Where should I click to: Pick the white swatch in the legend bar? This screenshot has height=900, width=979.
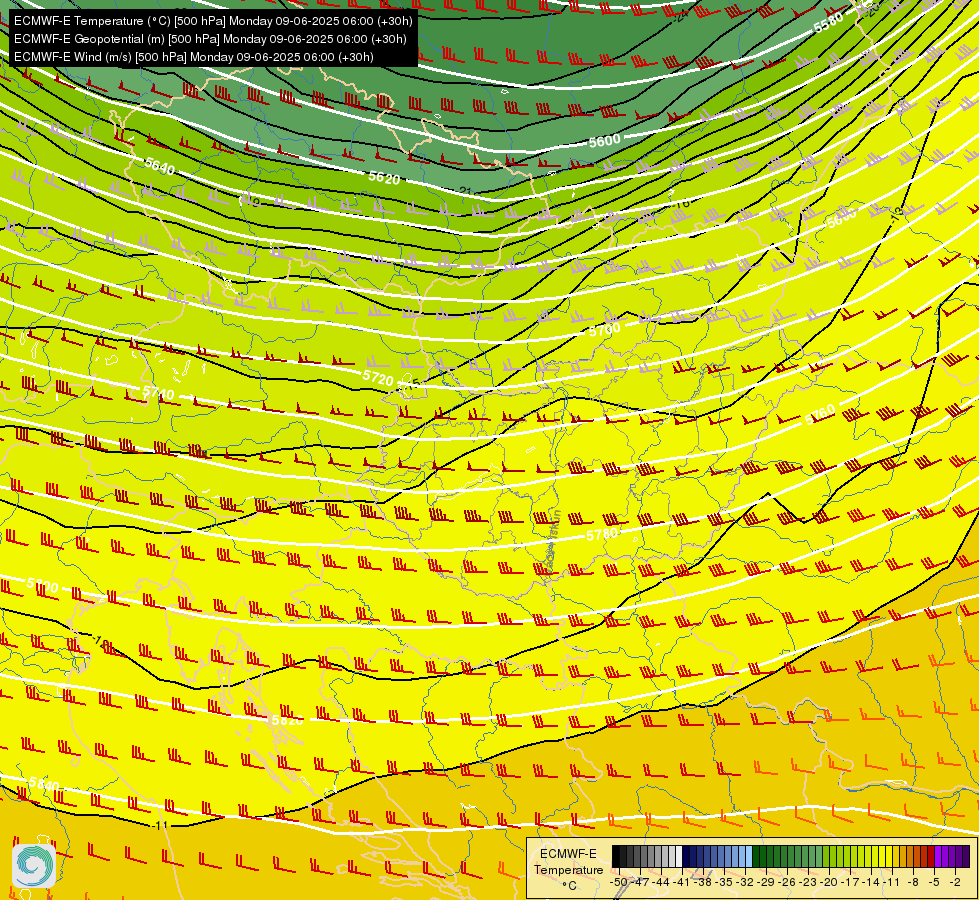click(679, 857)
